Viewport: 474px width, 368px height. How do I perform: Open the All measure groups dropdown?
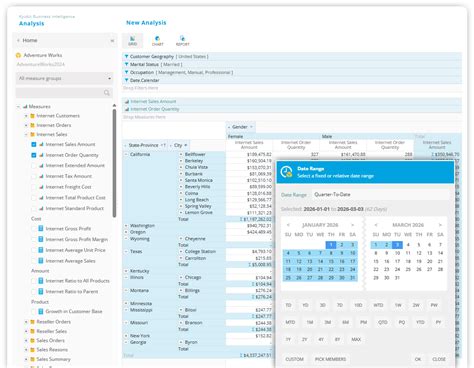tap(64, 78)
